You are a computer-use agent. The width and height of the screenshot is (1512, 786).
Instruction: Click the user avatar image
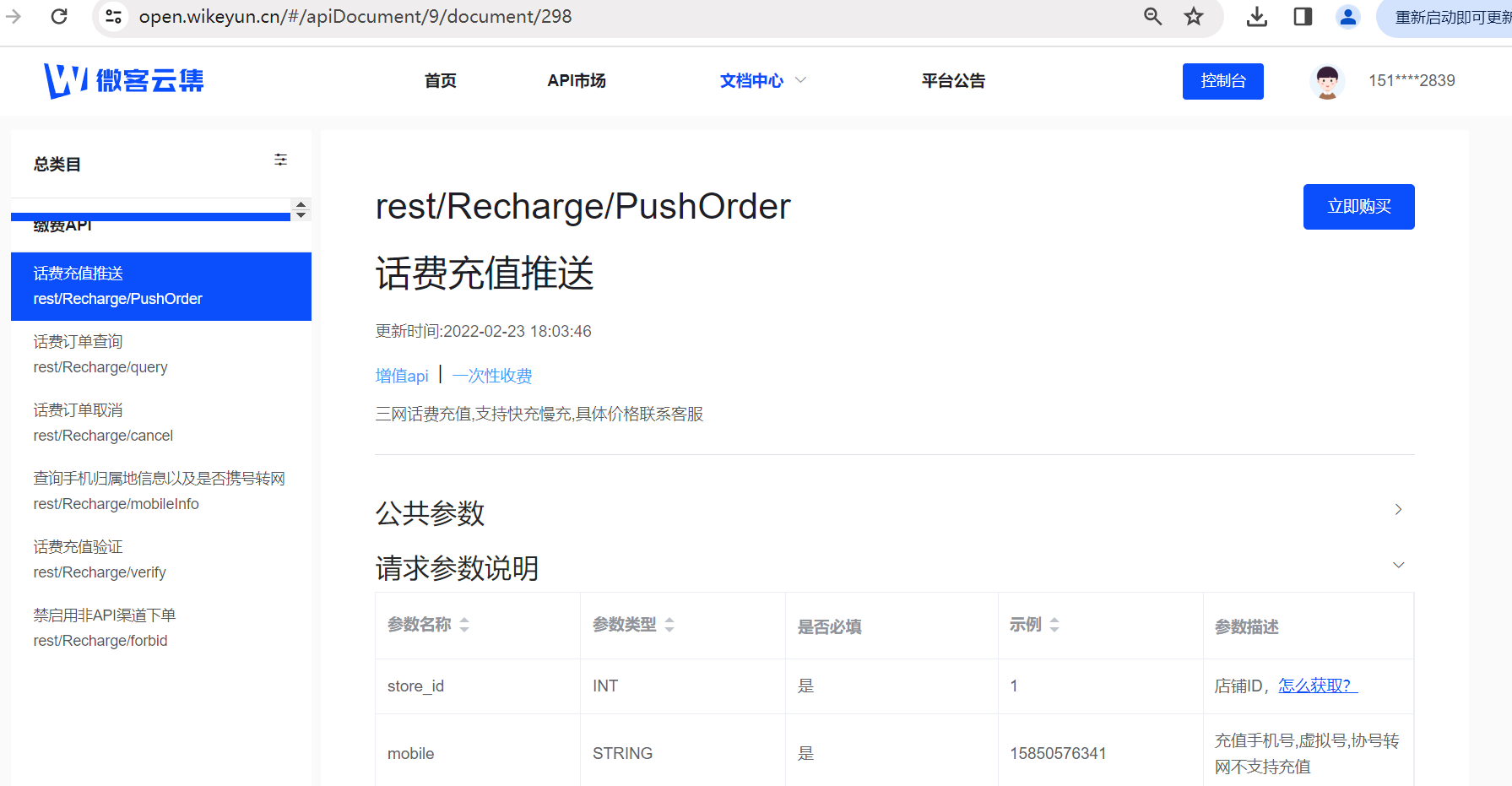[1327, 81]
